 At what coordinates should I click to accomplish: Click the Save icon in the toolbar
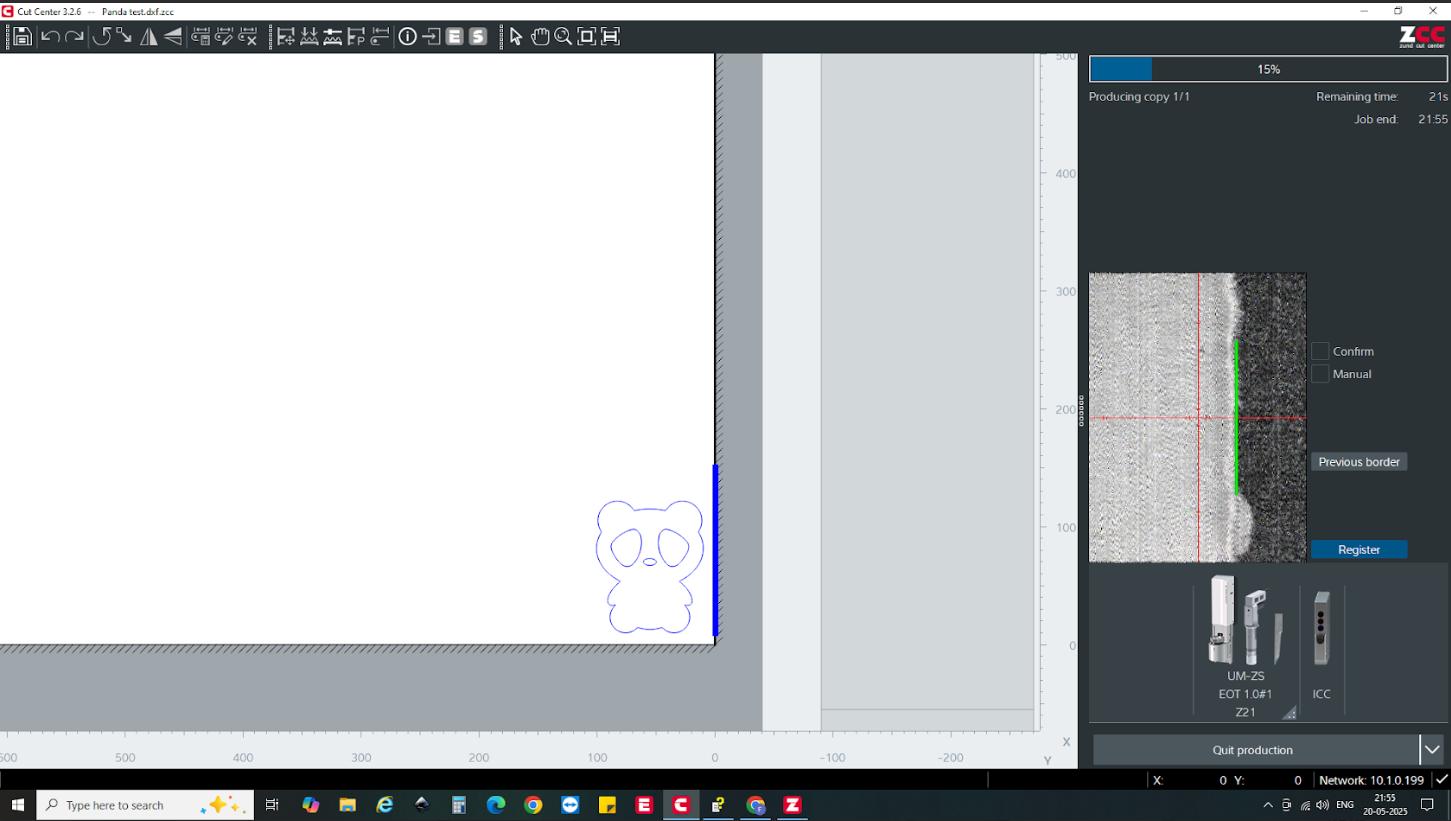[x=22, y=37]
